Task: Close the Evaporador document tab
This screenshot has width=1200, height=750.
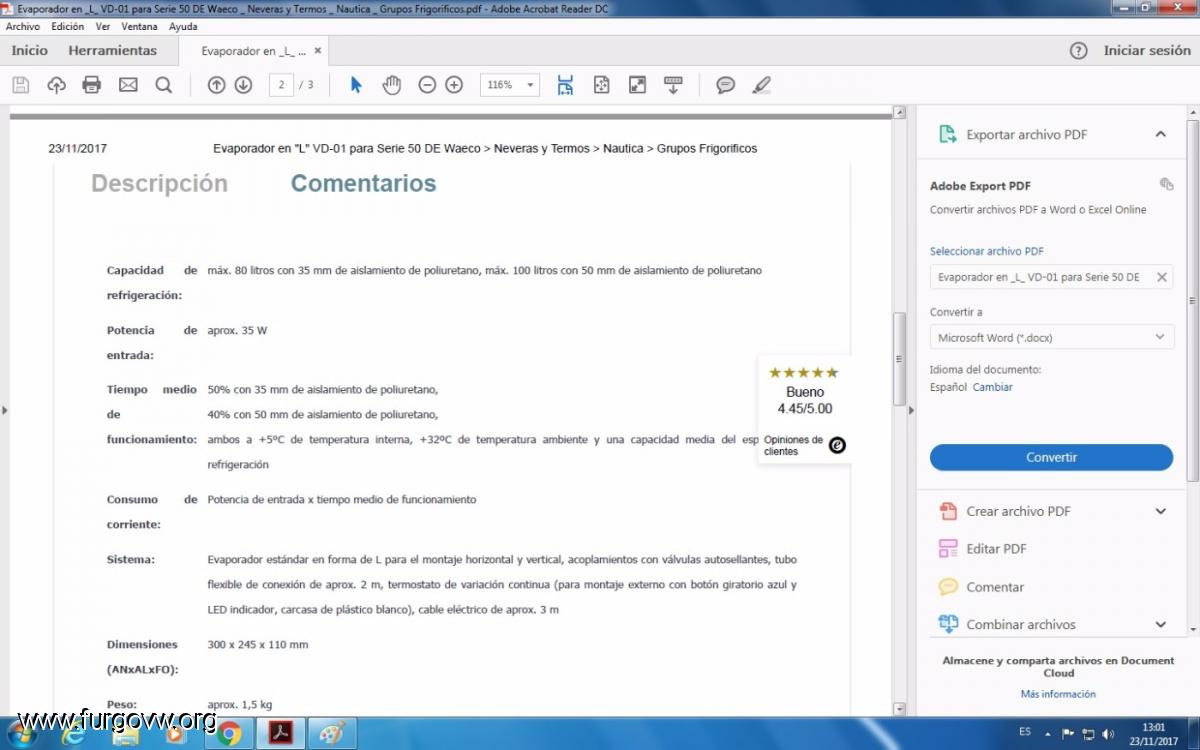Action: point(318,50)
